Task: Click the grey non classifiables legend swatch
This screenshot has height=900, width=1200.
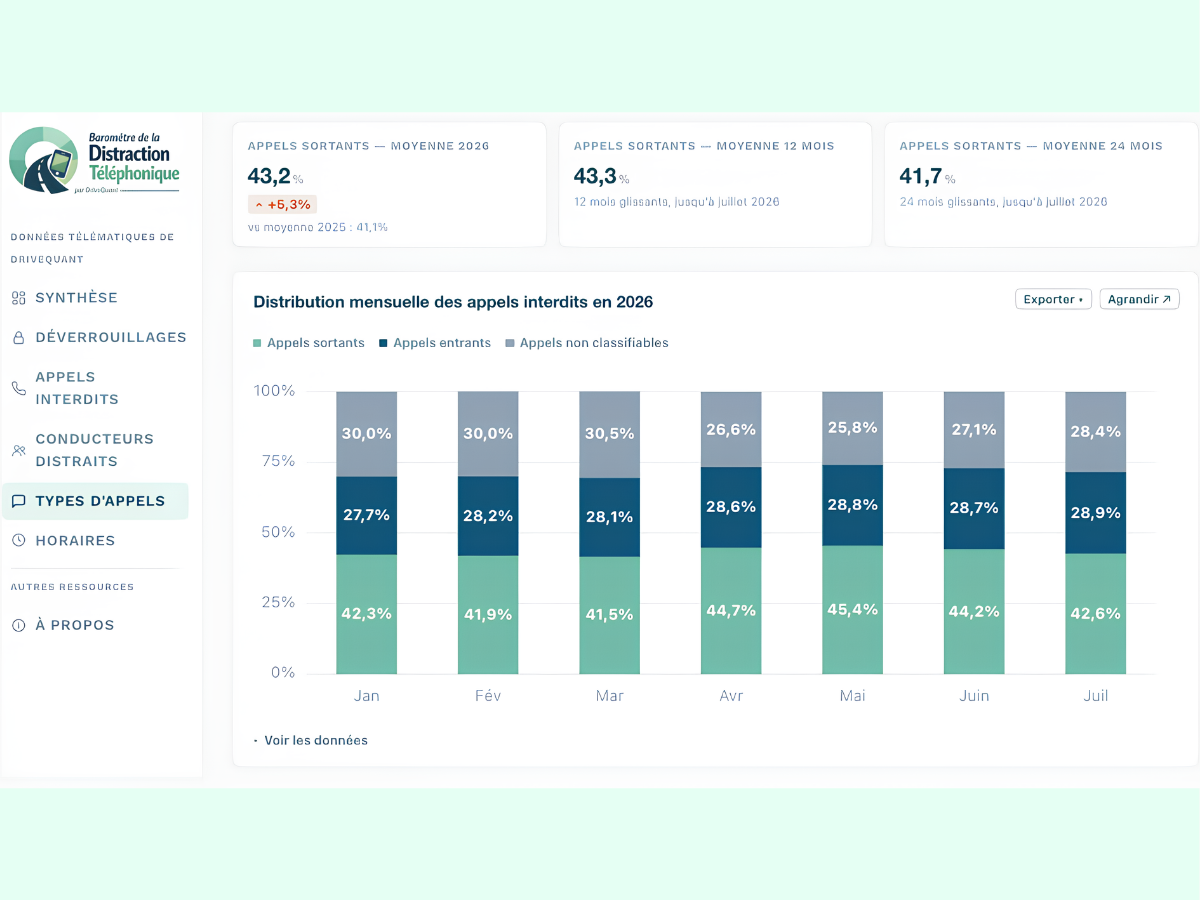Action: coord(510,343)
